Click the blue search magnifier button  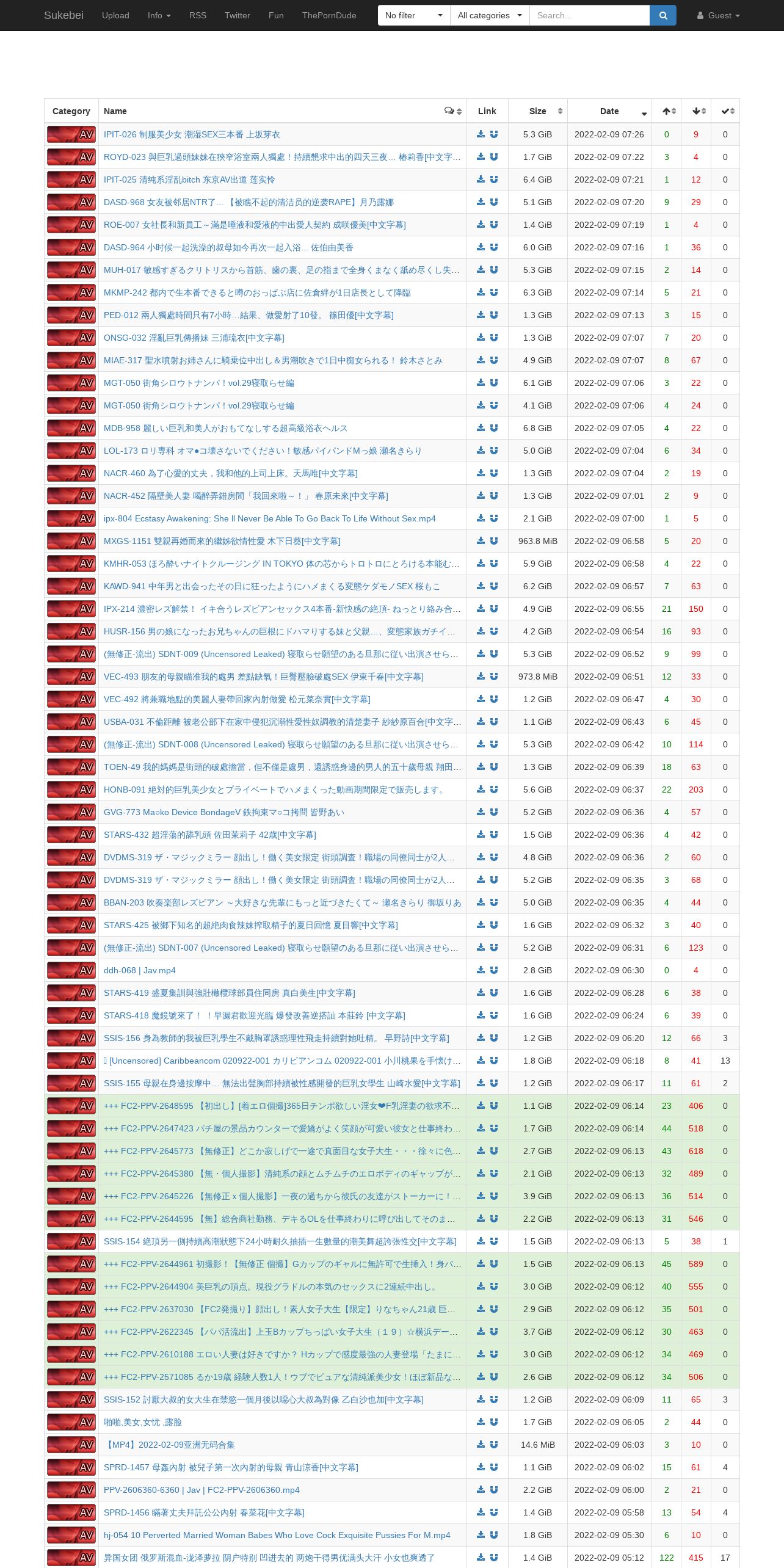point(663,15)
